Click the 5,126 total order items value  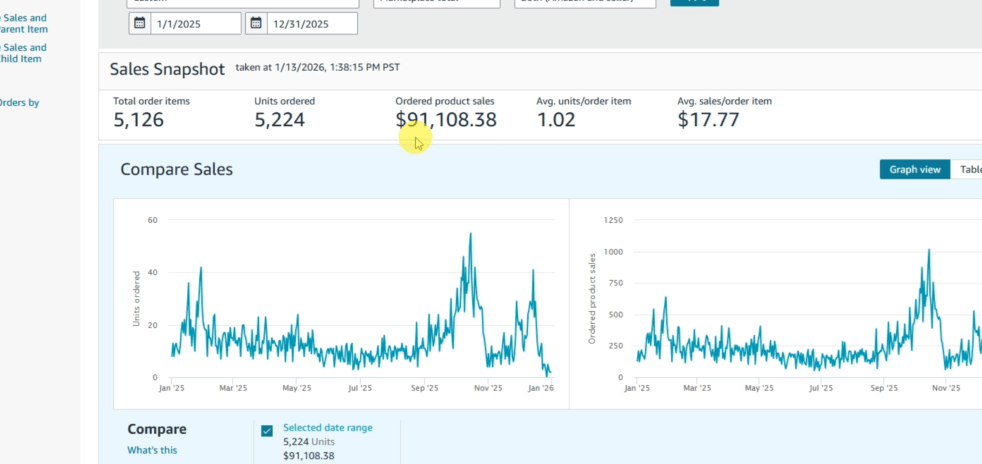click(x=138, y=121)
